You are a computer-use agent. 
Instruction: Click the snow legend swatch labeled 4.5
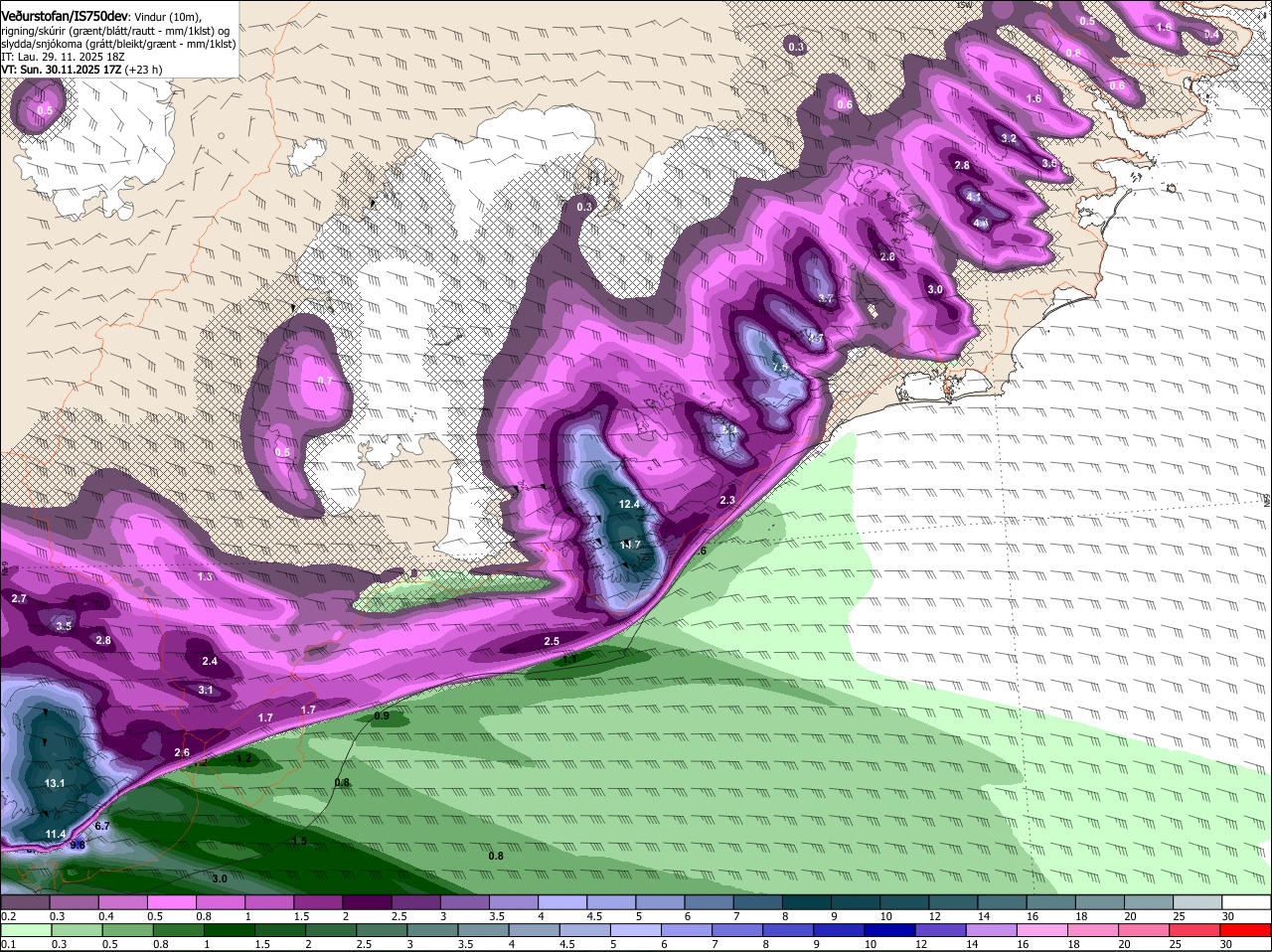pos(611,902)
